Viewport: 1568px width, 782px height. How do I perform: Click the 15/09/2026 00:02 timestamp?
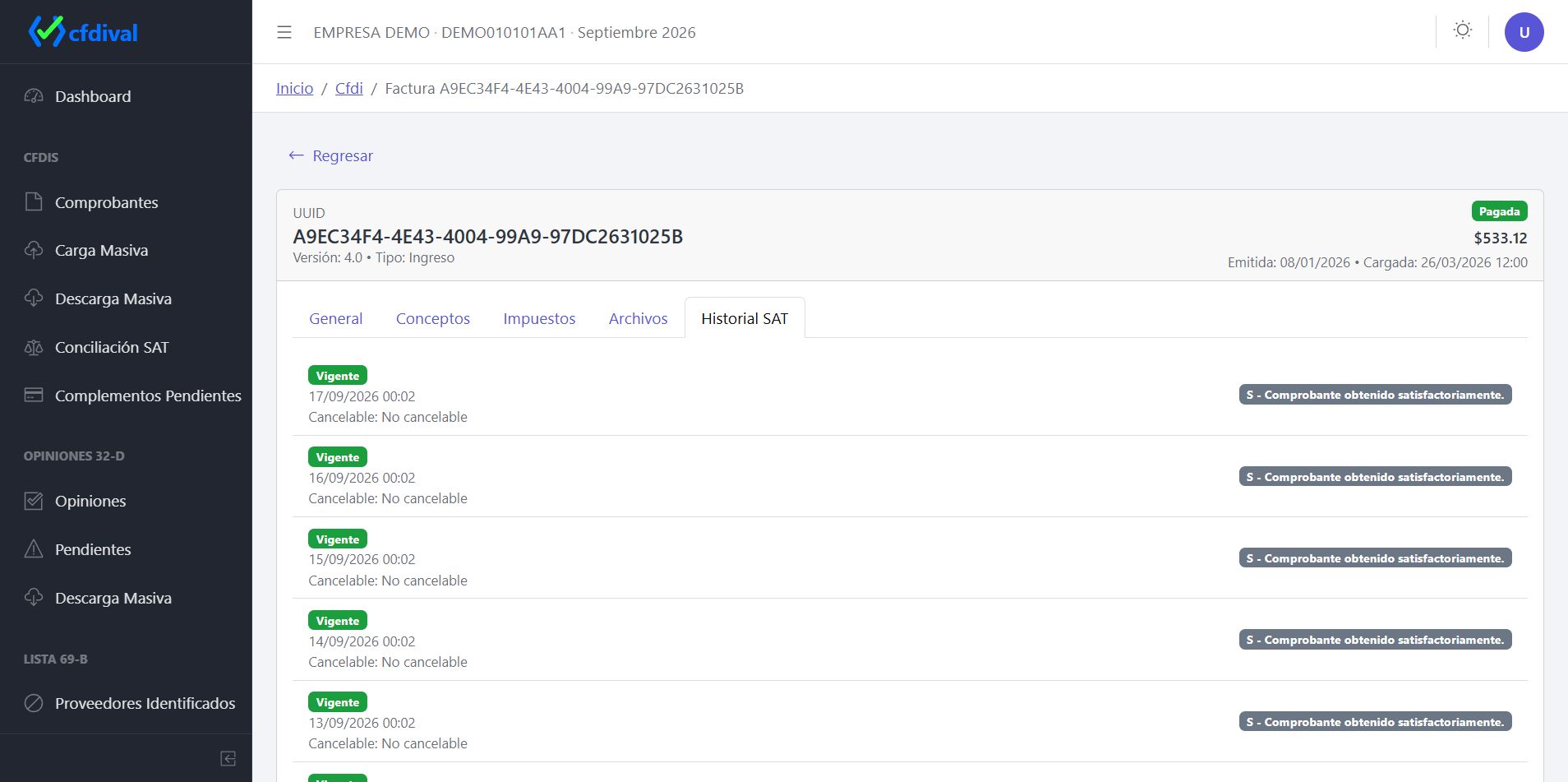[x=362, y=559]
